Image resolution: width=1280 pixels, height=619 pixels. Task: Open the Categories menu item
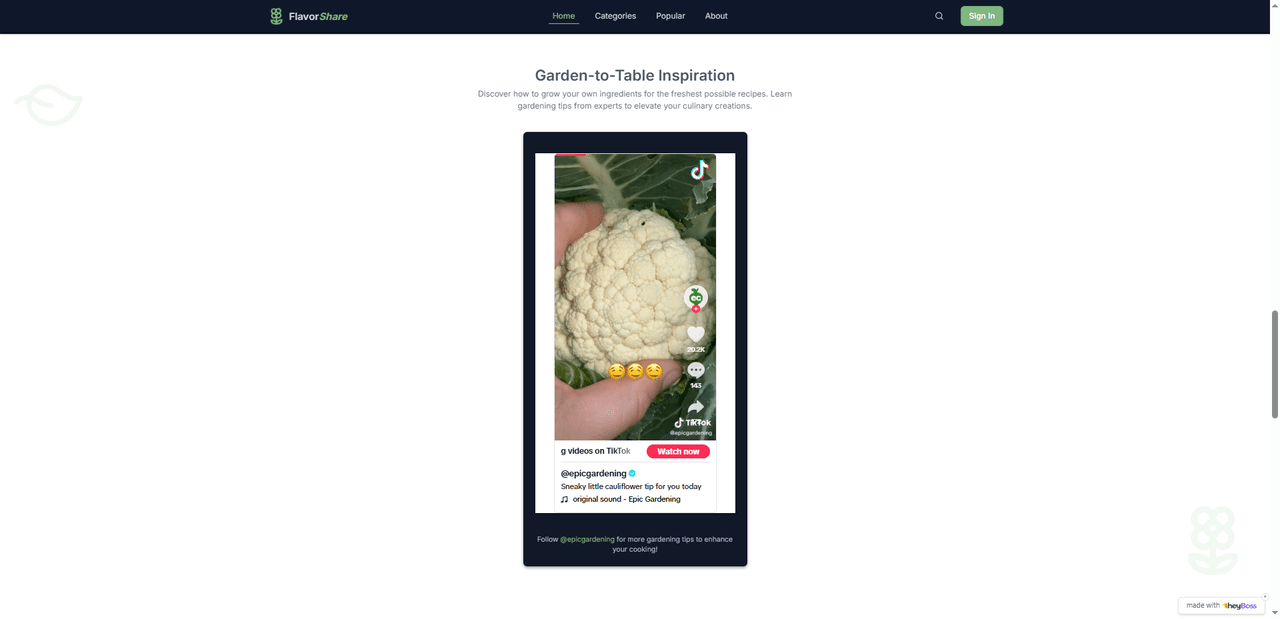pyautogui.click(x=615, y=16)
